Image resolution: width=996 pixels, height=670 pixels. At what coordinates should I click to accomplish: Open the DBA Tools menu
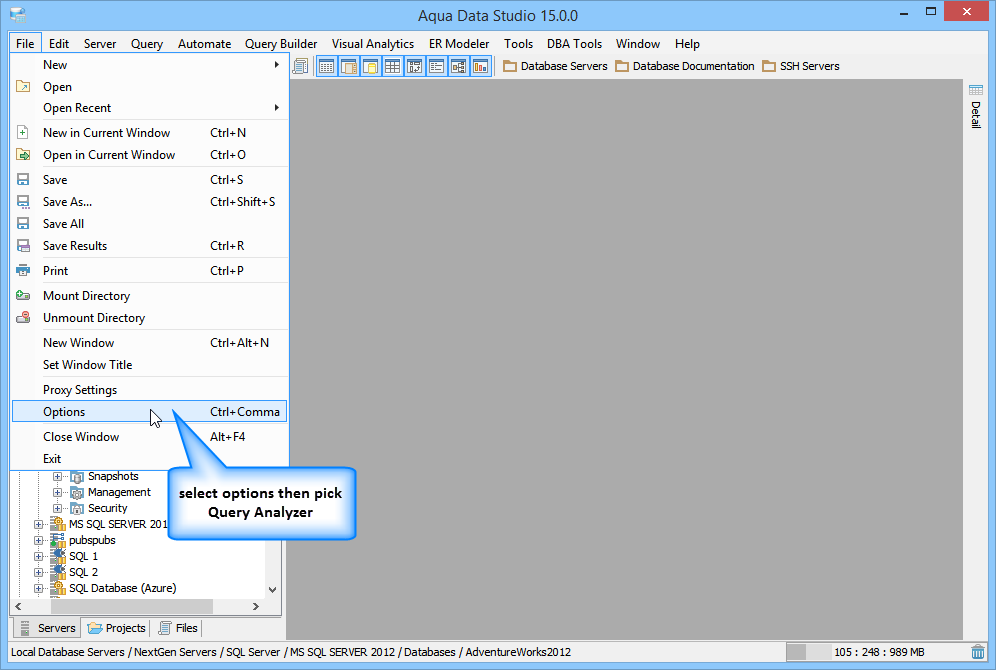tap(574, 44)
